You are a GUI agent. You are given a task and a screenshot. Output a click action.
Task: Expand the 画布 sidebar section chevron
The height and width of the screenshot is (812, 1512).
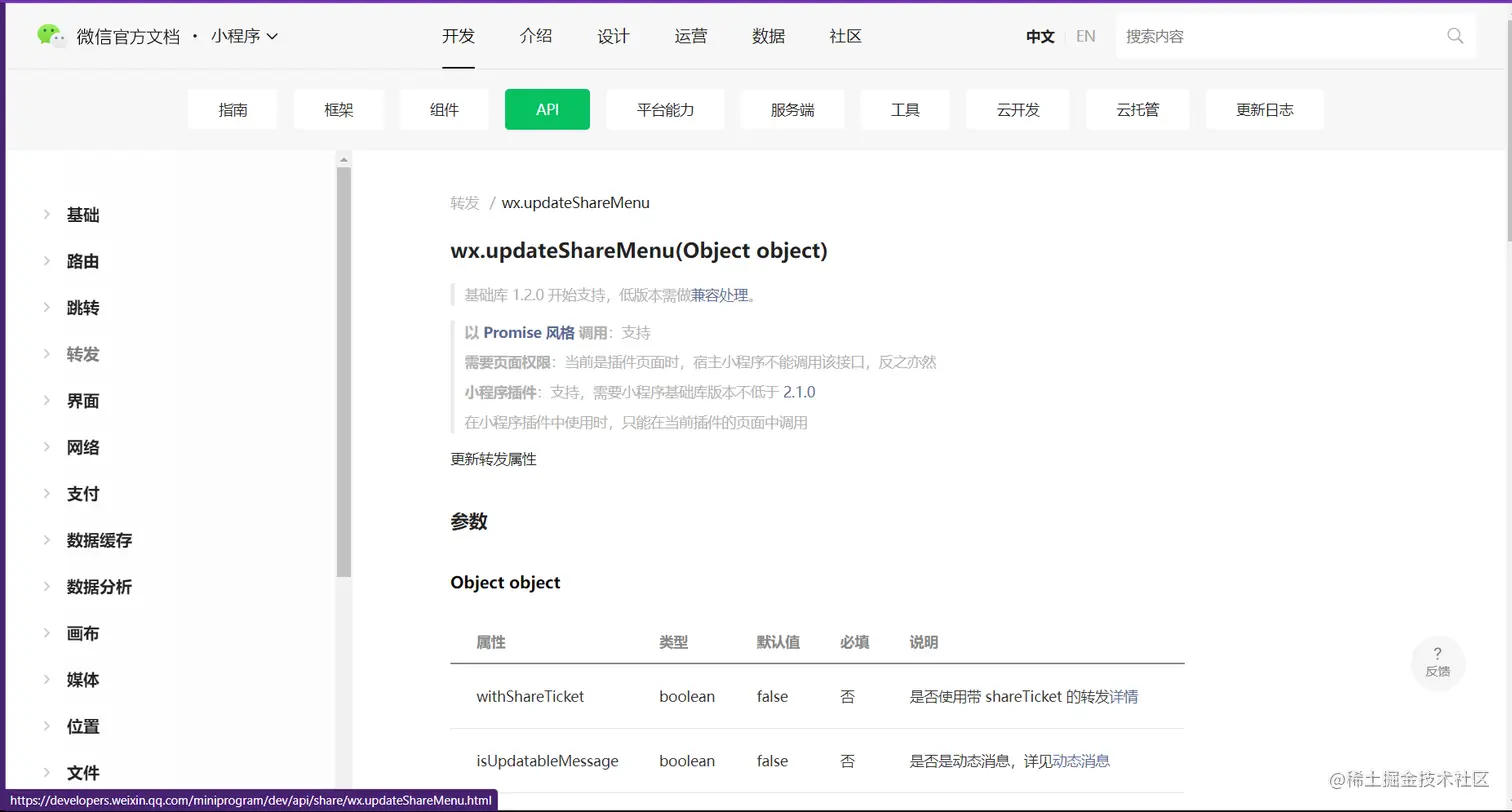(x=47, y=633)
